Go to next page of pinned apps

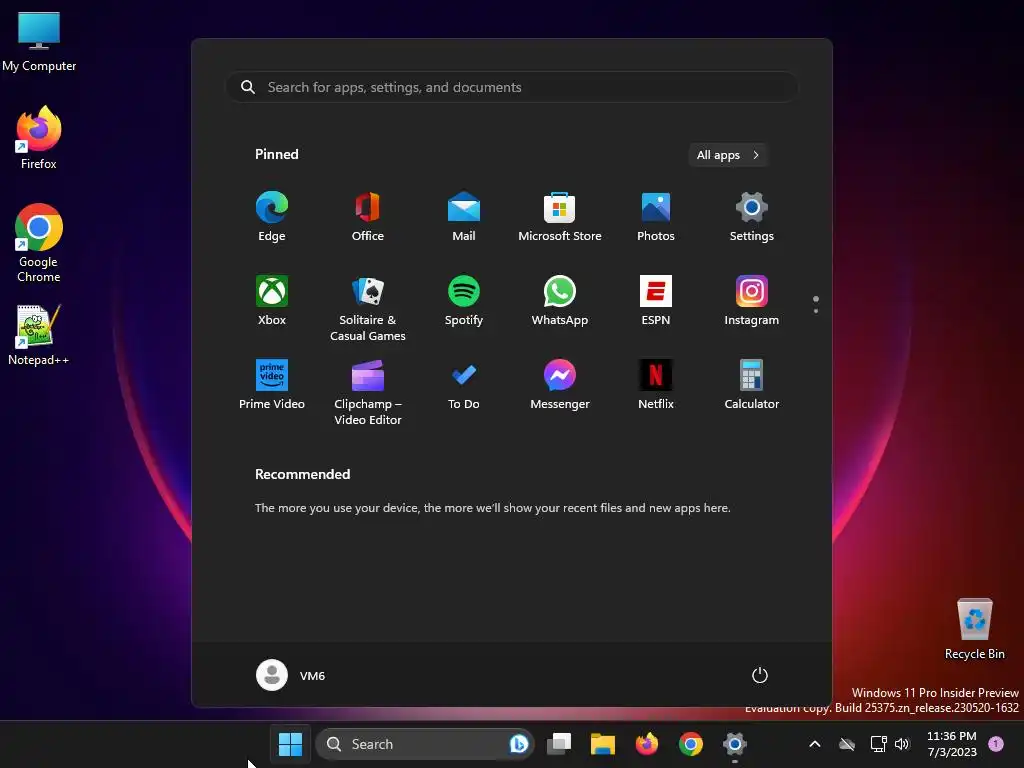(816, 311)
